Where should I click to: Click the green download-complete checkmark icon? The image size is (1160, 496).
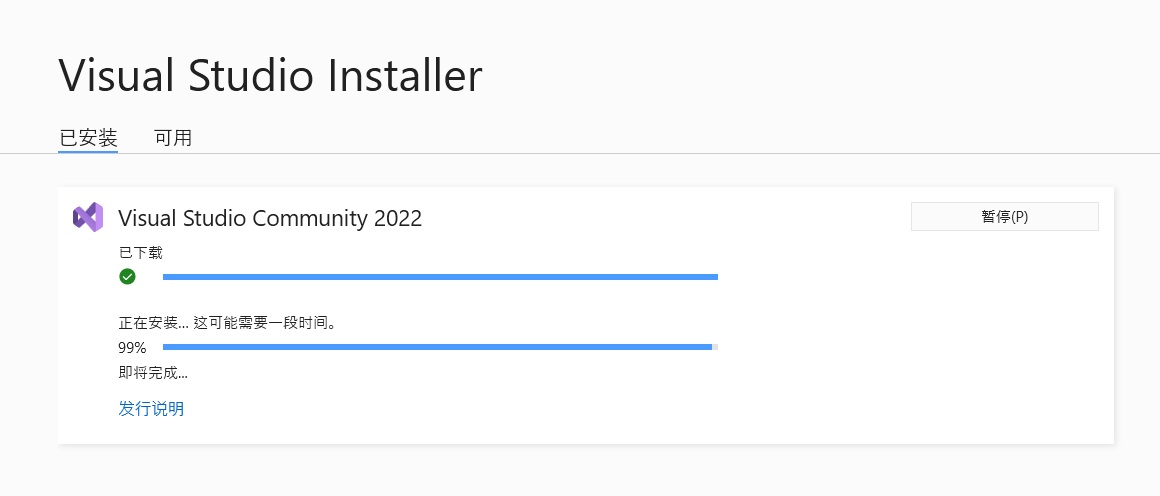127,277
